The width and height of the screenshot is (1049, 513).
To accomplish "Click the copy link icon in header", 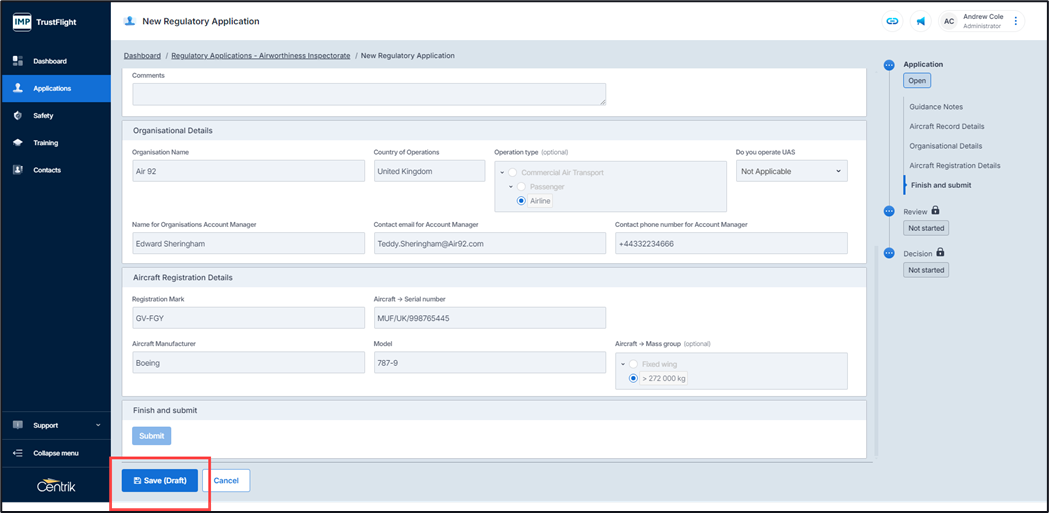I will tap(892, 21).
